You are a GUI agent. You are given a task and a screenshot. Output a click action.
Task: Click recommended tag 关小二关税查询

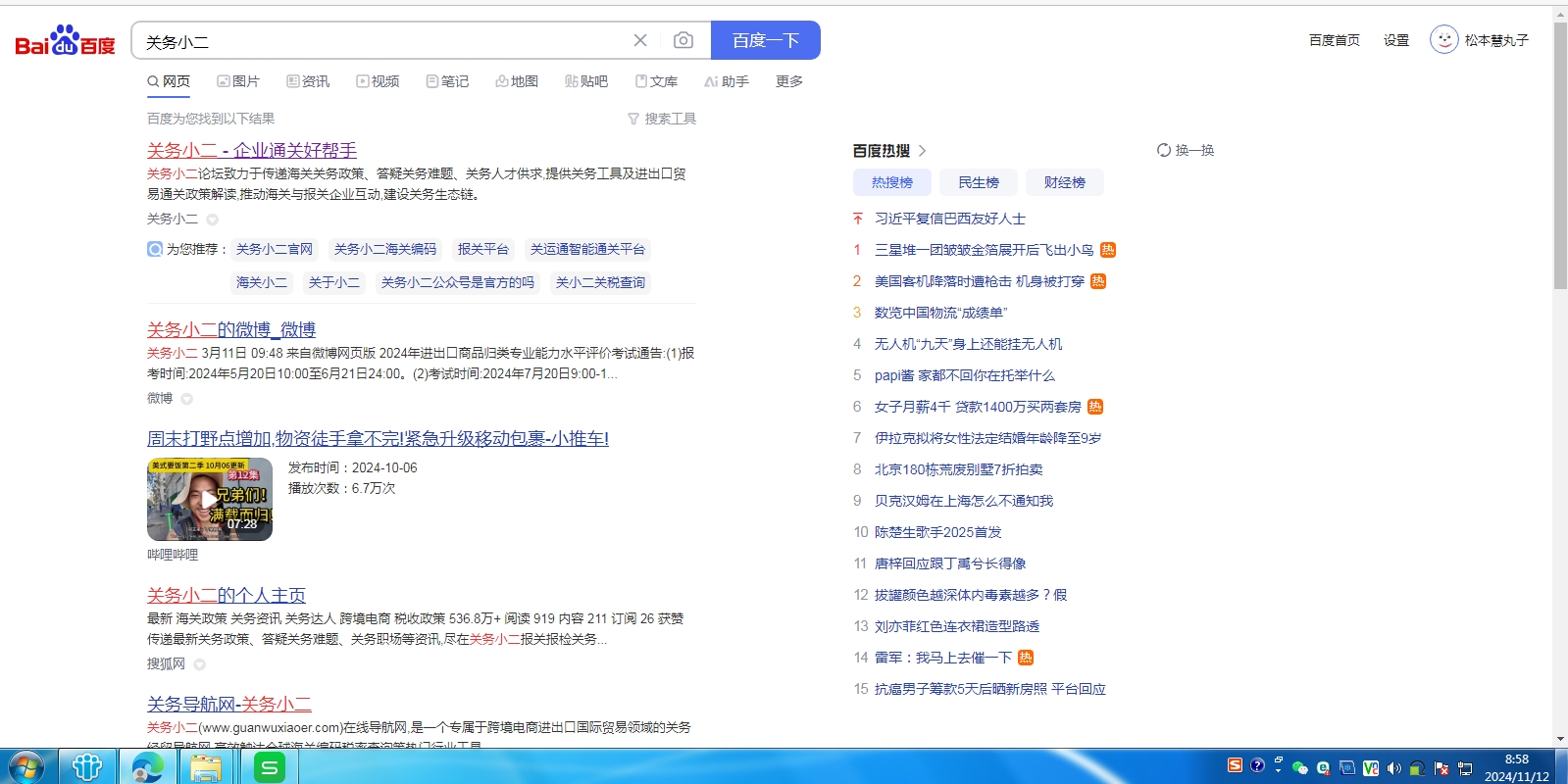[600, 282]
